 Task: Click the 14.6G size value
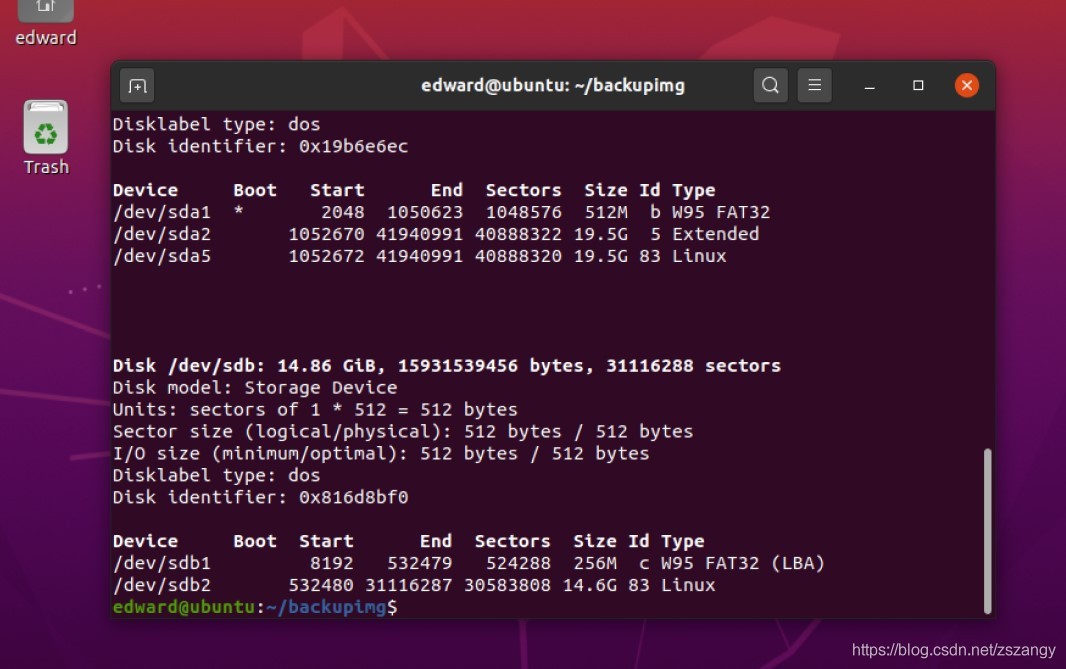pyautogui.click(x=589, y=585)
